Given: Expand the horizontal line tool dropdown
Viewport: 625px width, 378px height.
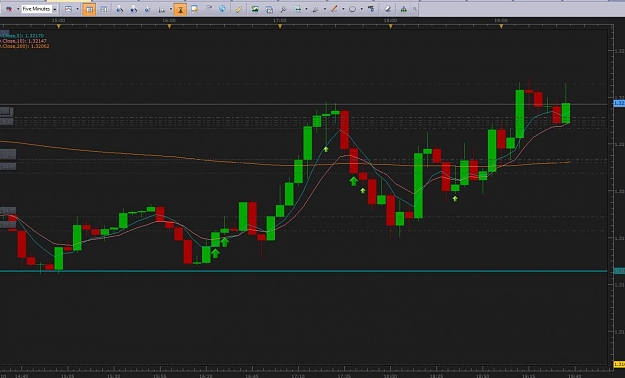Looking at the screenshot, I should tap(306, 9).
